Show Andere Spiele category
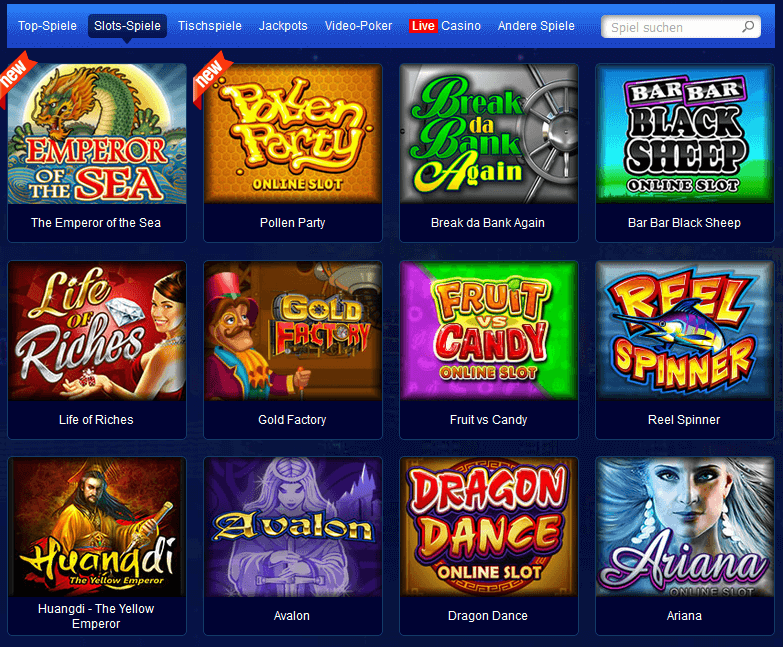 tap(536, 26)
